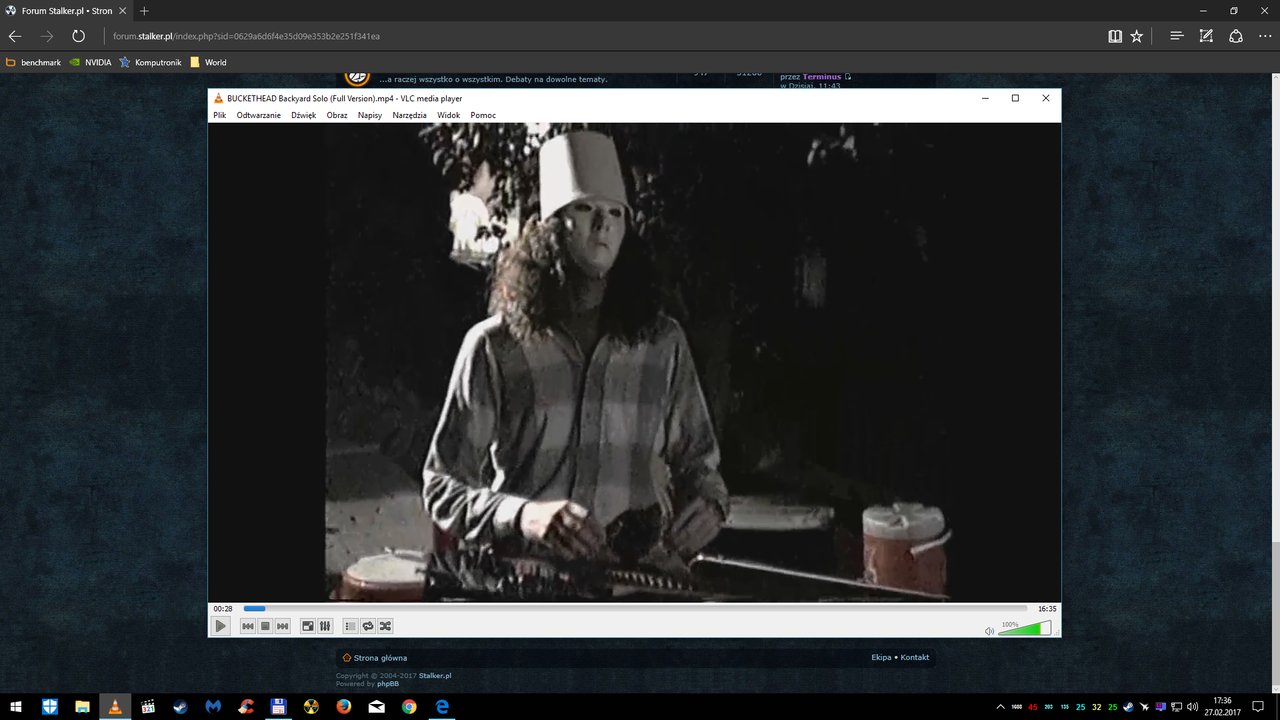
Task: Open Malwarebytes from the taskbar
Action: tap(213, 706)
